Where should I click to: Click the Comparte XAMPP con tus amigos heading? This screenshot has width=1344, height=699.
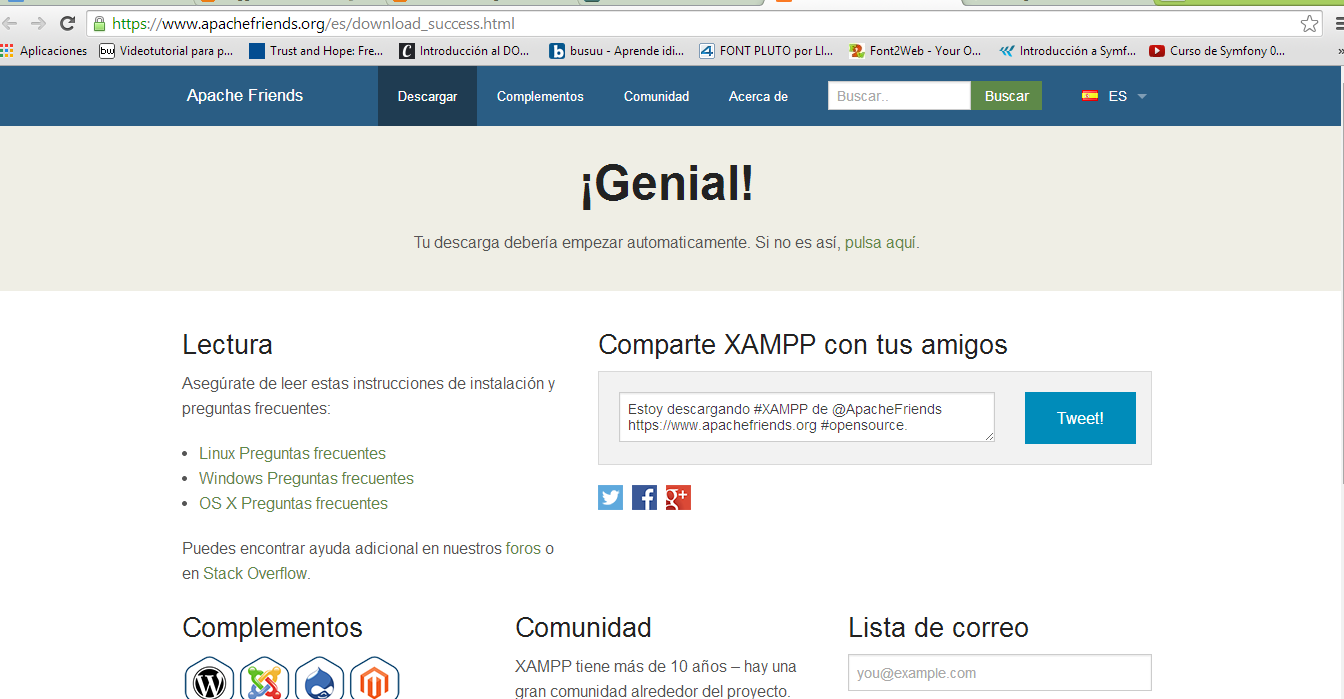click(803, 345)
